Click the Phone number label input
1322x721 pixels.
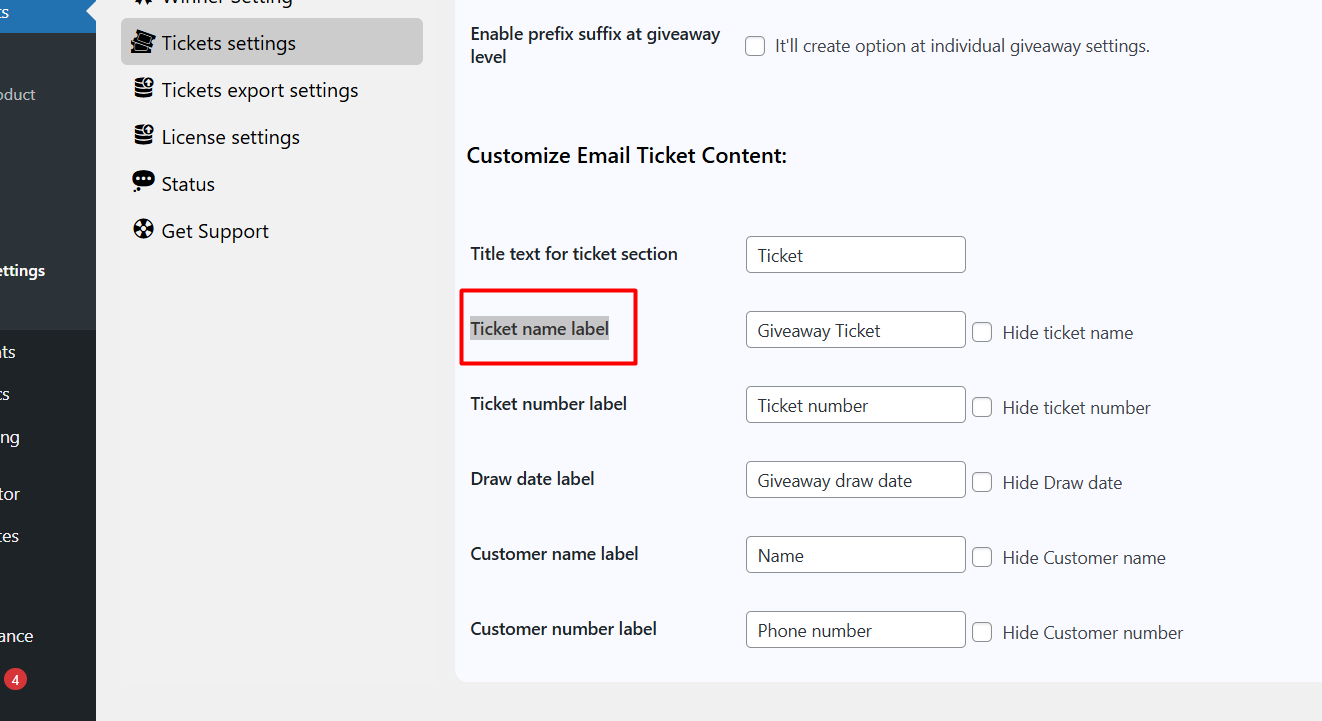click(855, 630)
